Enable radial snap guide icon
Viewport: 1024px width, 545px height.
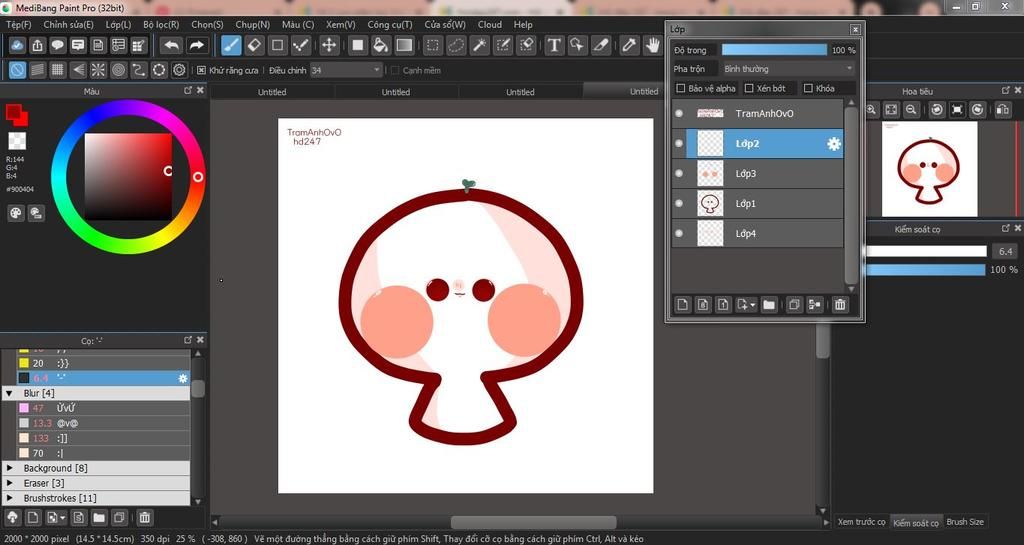pos(98,70)
